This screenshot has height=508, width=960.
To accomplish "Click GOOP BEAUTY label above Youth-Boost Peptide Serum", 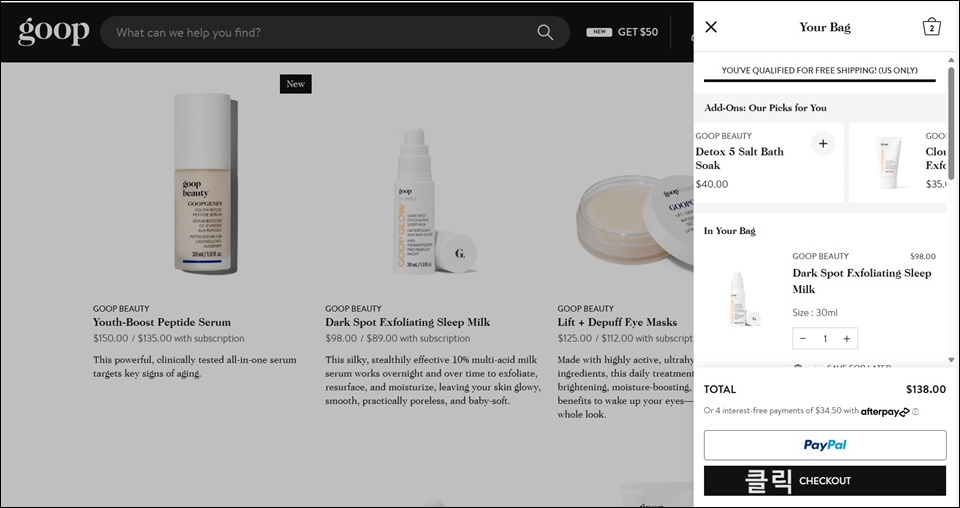I will point(121,308).
